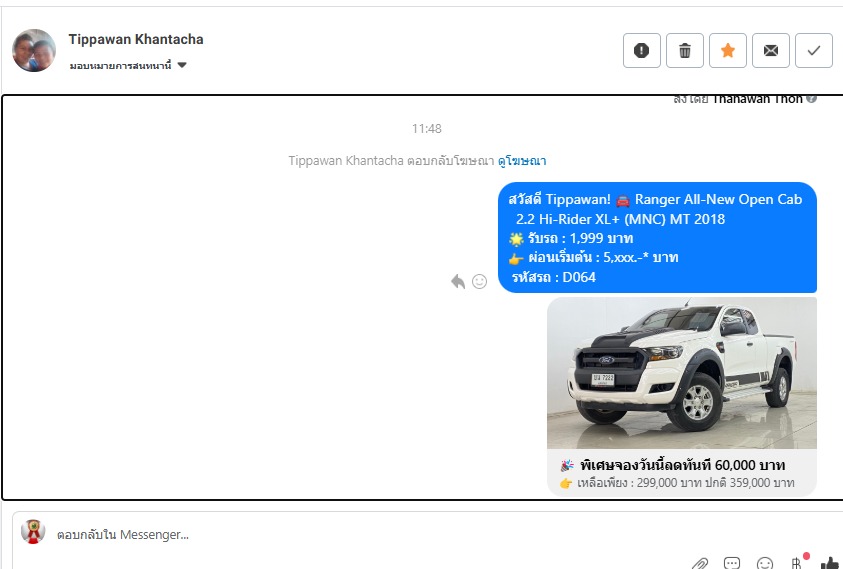
Task: Send a thumbs-up like
Action: pos(831,563)
